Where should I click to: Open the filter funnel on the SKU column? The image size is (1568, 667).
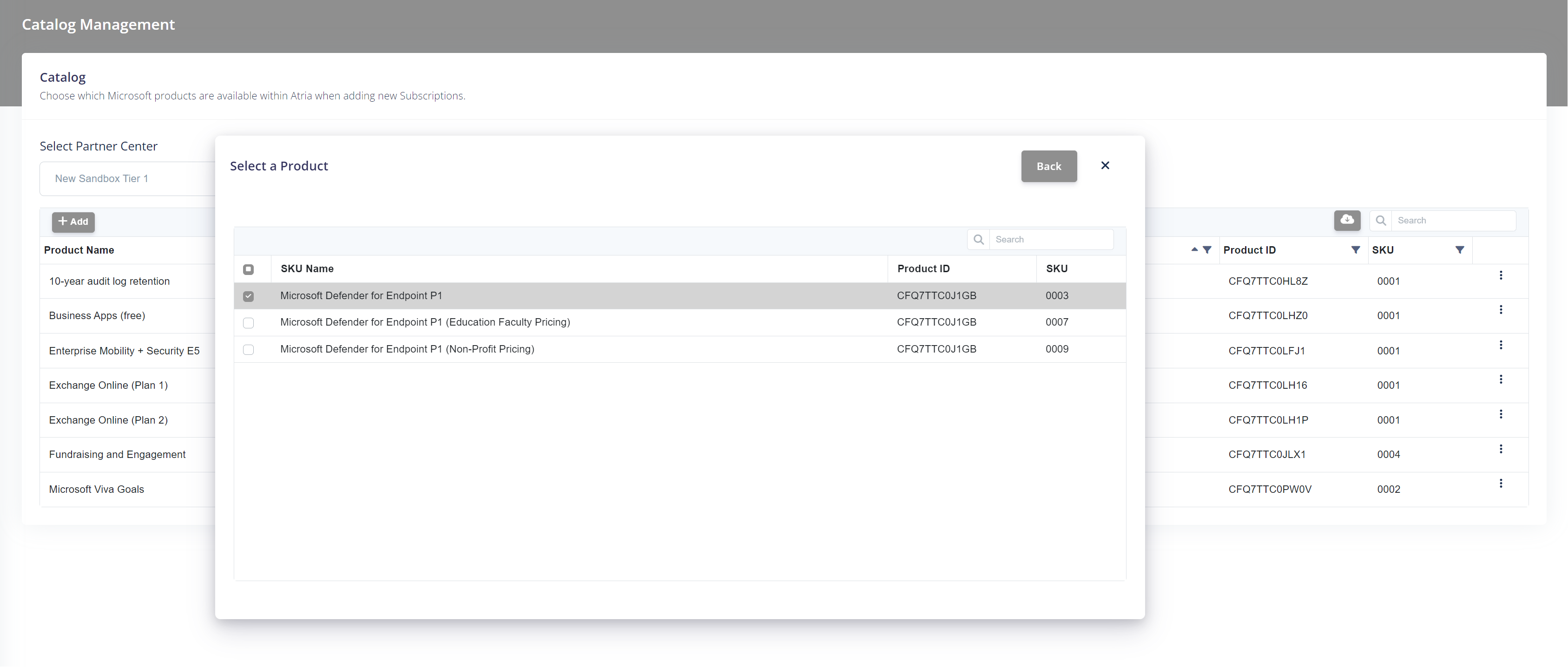1460,249
